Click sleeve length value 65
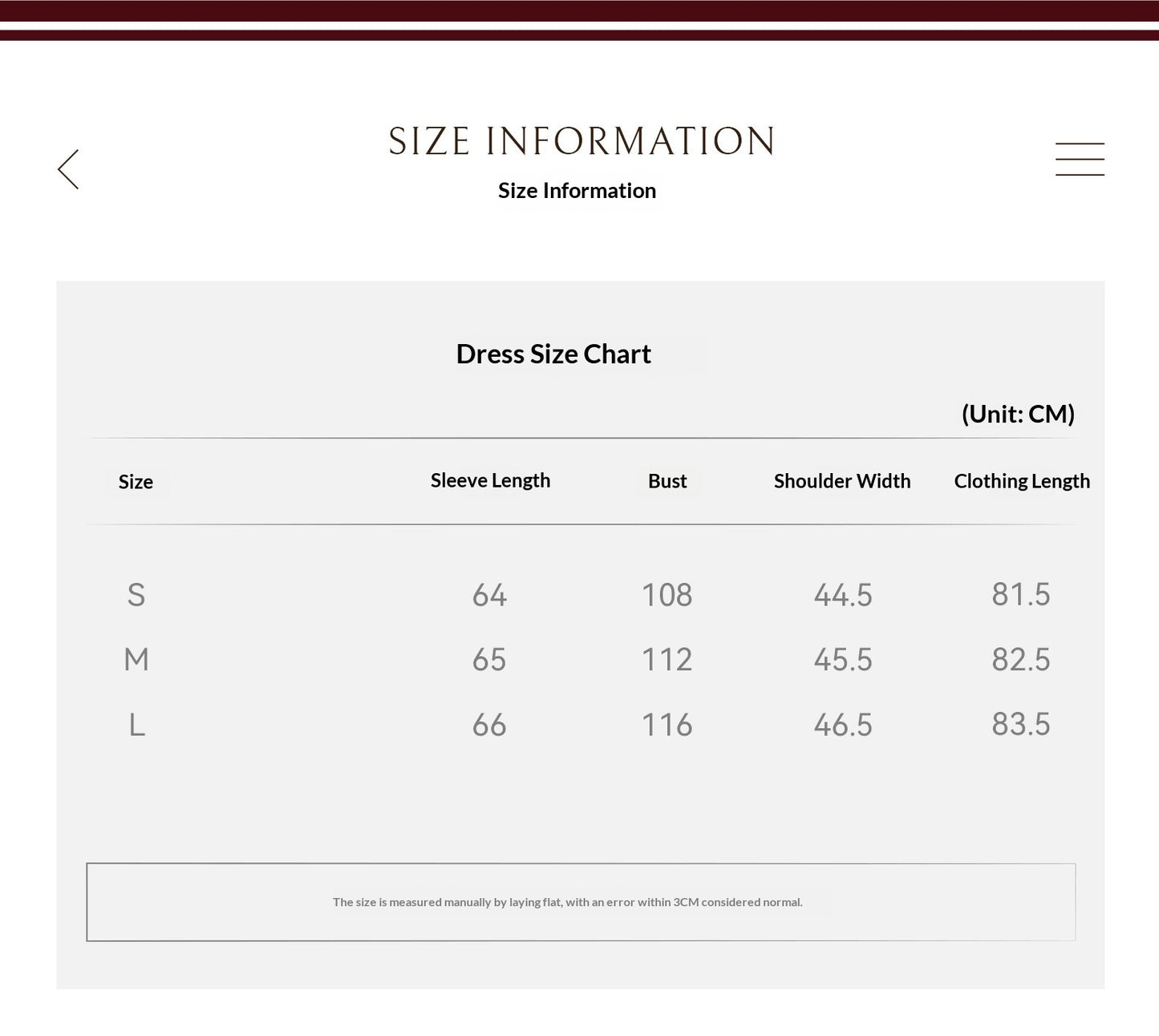 coord(489,660)
